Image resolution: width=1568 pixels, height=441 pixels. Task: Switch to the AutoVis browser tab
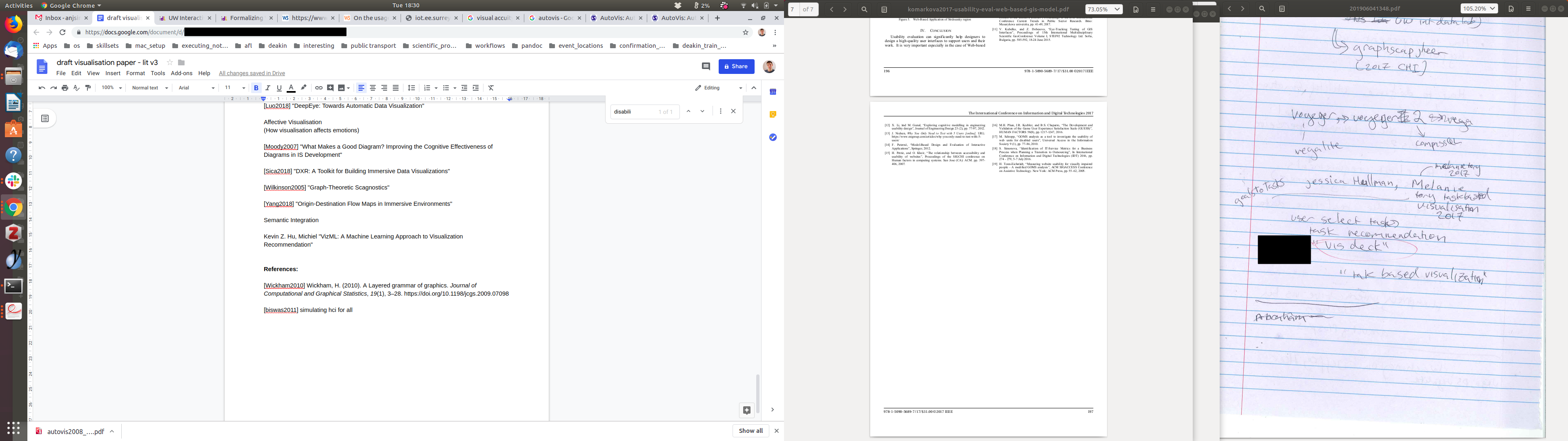616,18
